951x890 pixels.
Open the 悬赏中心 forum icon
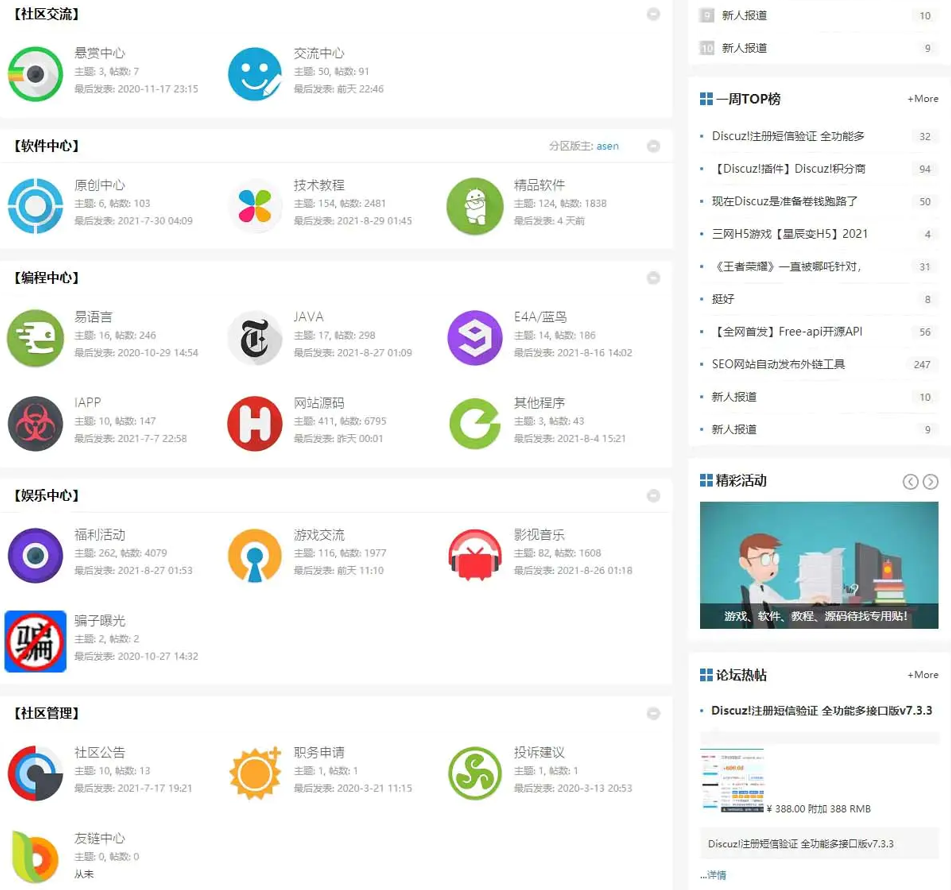(35, 73)
